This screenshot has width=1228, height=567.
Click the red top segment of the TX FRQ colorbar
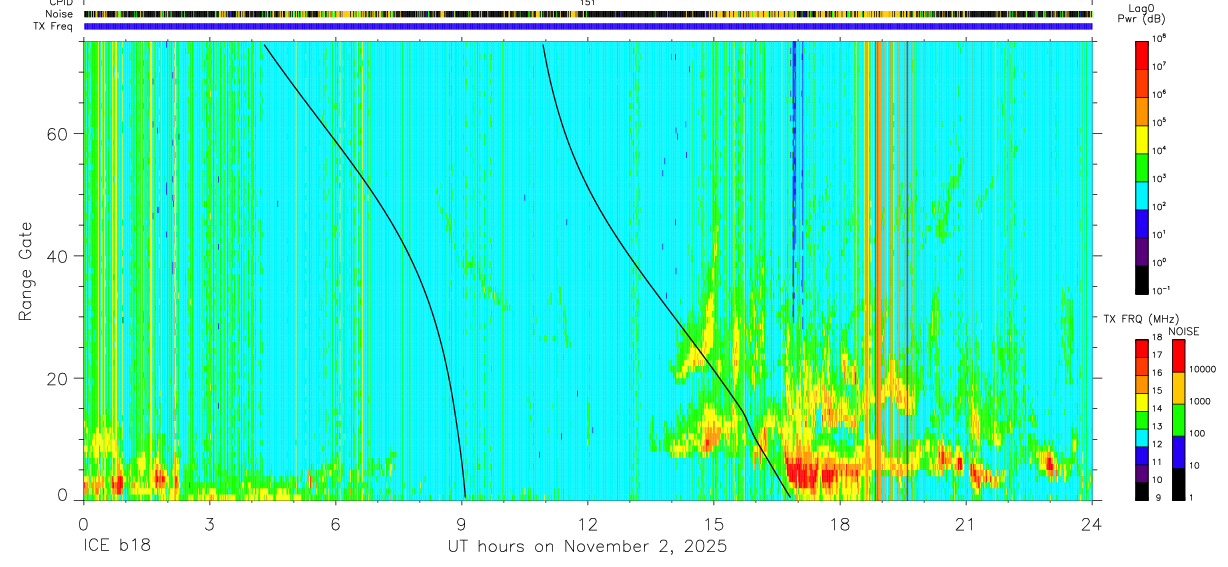tap(1141, 347)
